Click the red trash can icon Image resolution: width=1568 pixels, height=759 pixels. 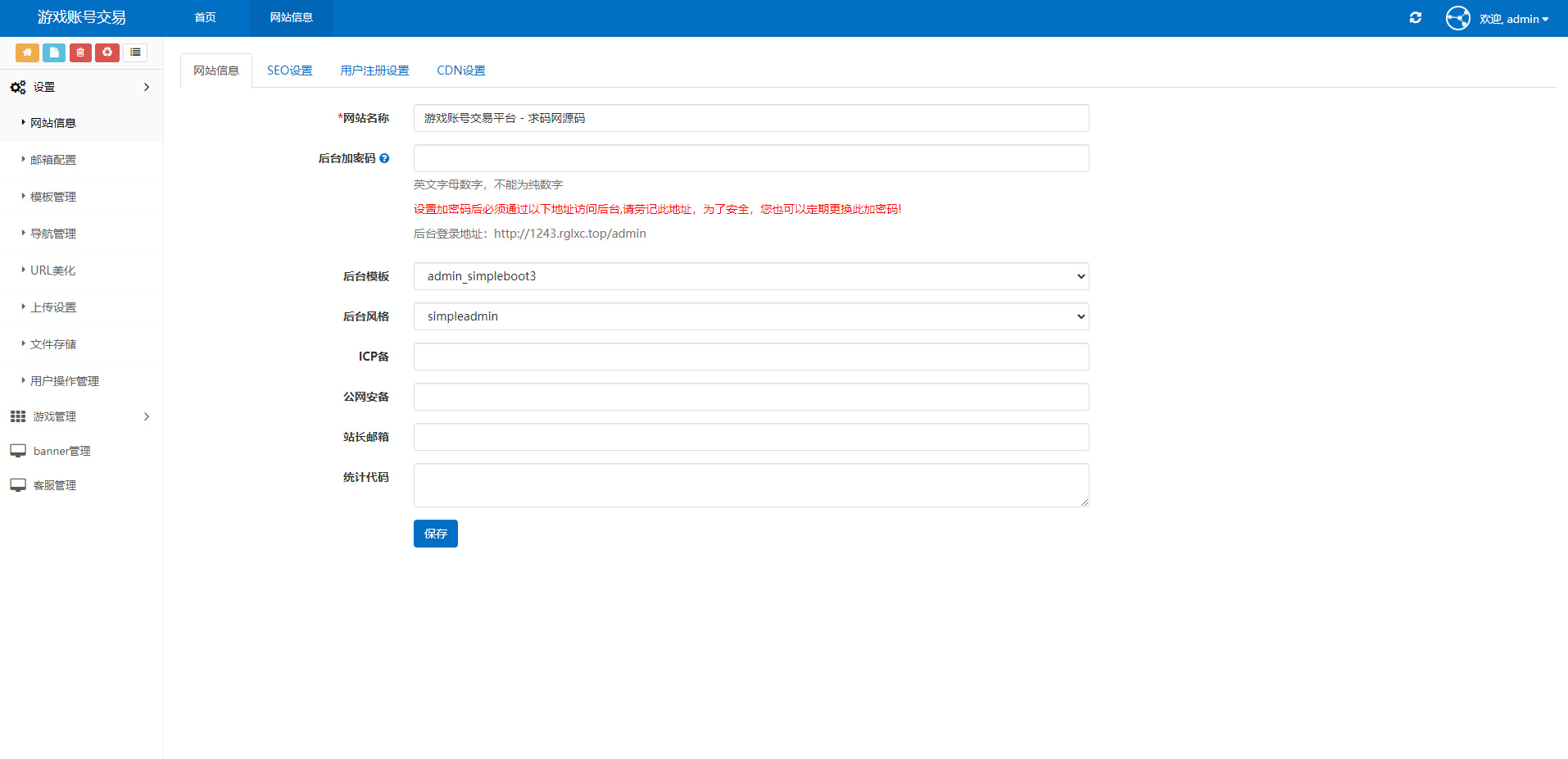[x=80, y=52]
